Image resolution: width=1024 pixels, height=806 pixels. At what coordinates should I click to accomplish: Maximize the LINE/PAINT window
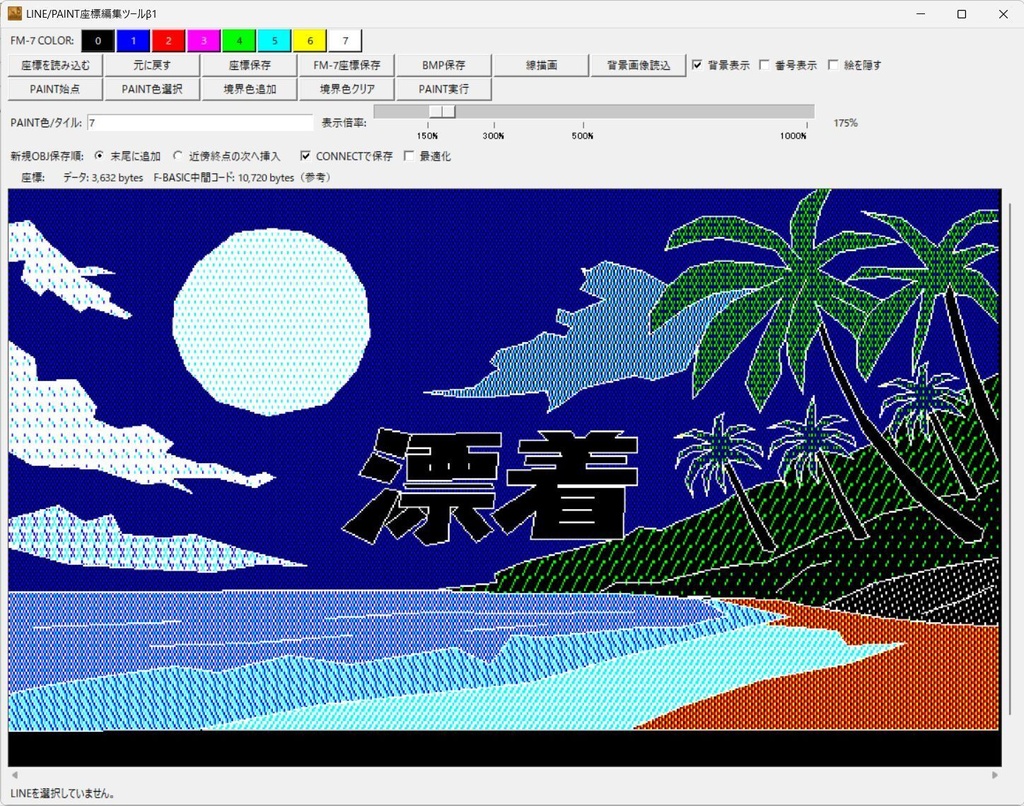(961, 14)
